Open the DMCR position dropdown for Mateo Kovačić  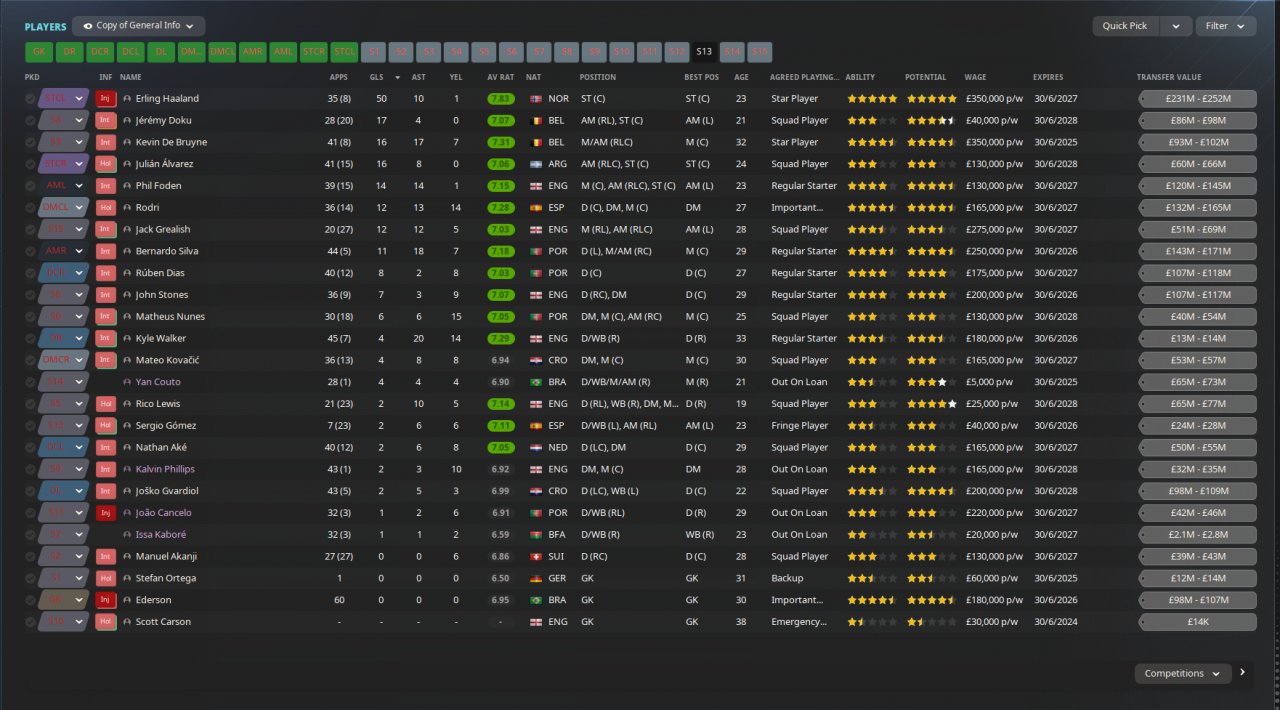tap(64, 360)
